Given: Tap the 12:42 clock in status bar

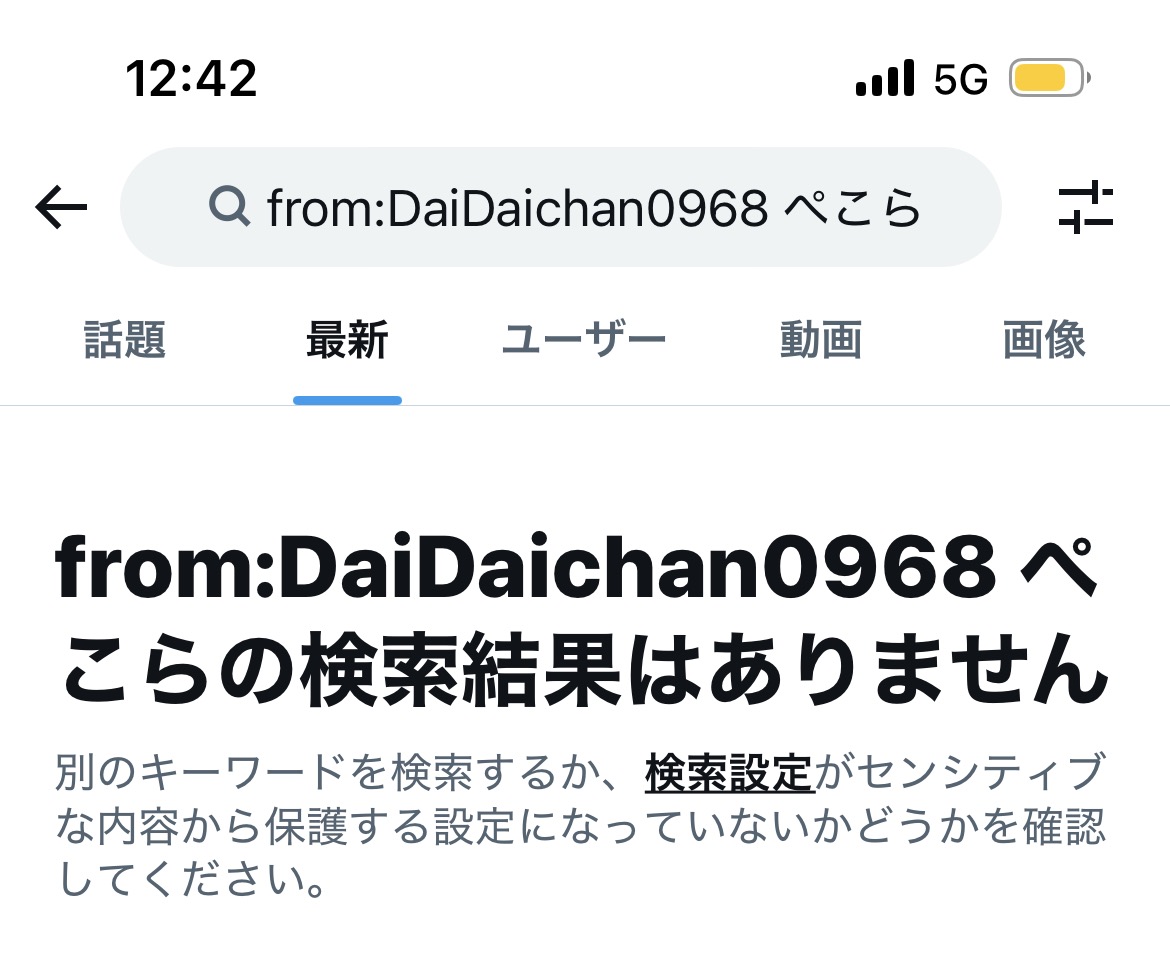Looking at the screenshot, I should pos(191,78).
